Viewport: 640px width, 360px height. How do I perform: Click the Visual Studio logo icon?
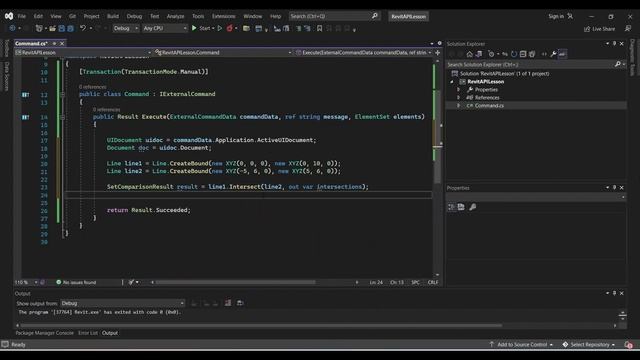pyautogui.click(x=9, y=16)
